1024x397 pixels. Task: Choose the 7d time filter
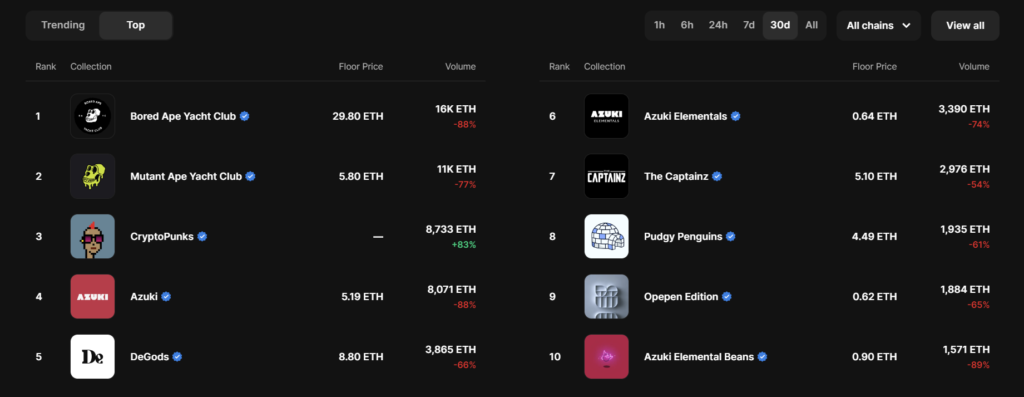point(748,25)
